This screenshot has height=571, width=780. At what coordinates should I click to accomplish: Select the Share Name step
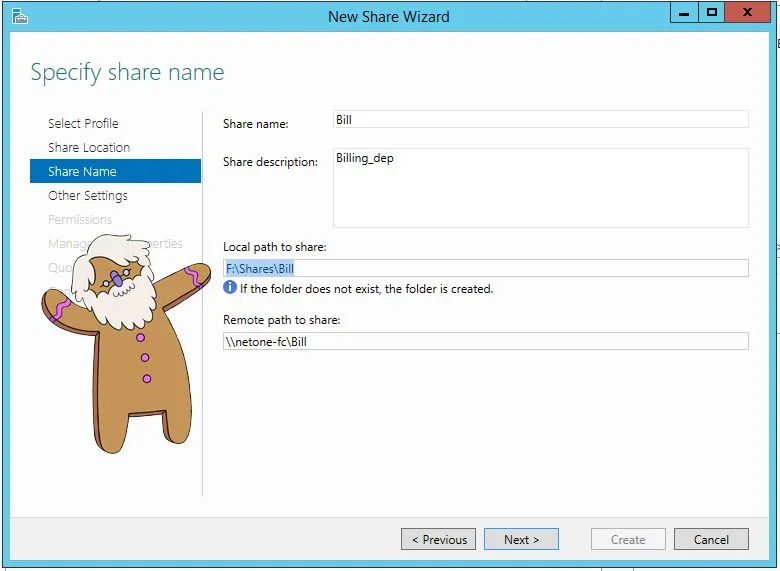[x=115, y=171]
